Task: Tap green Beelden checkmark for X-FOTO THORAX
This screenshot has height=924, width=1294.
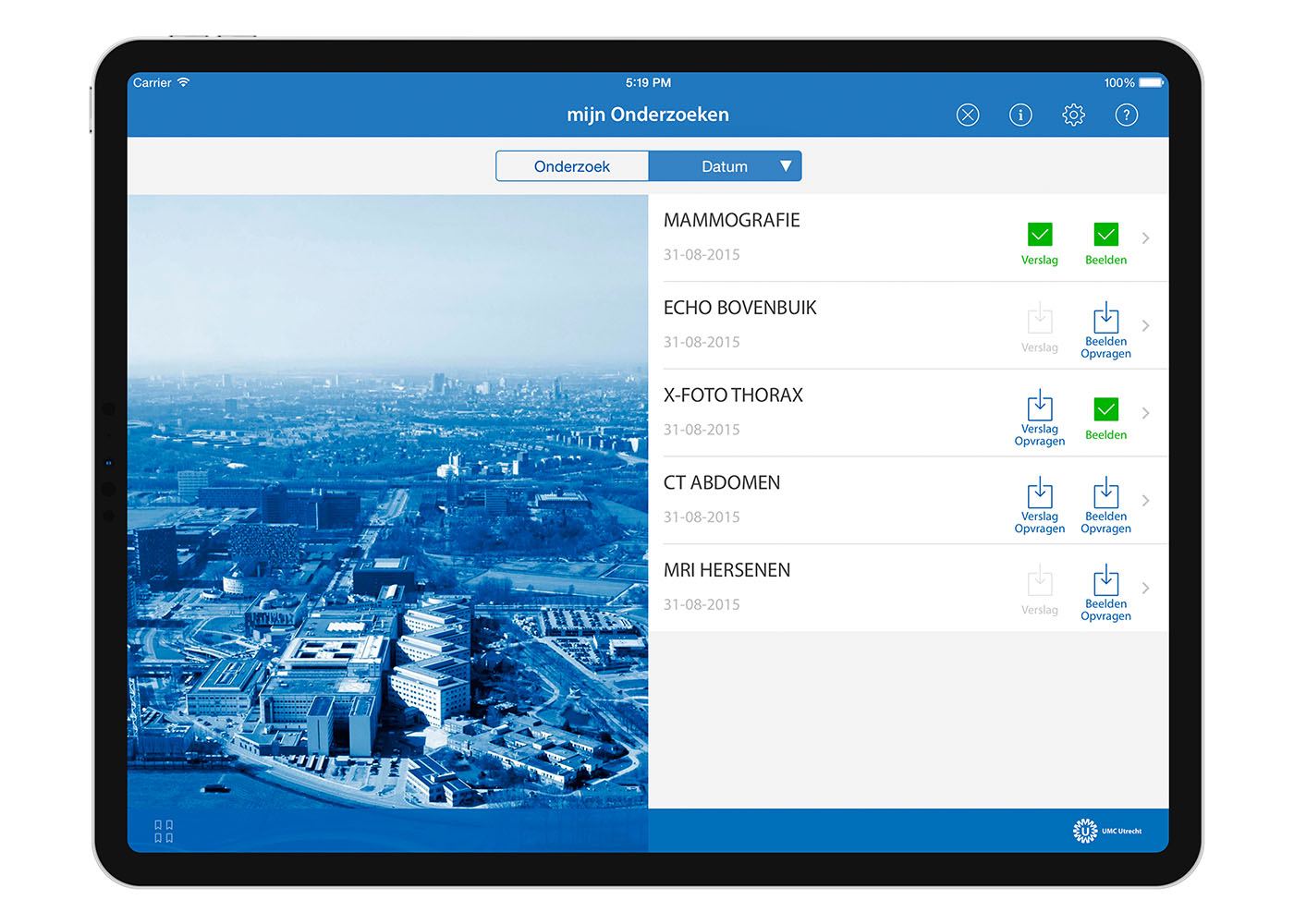Action: 1105,409
